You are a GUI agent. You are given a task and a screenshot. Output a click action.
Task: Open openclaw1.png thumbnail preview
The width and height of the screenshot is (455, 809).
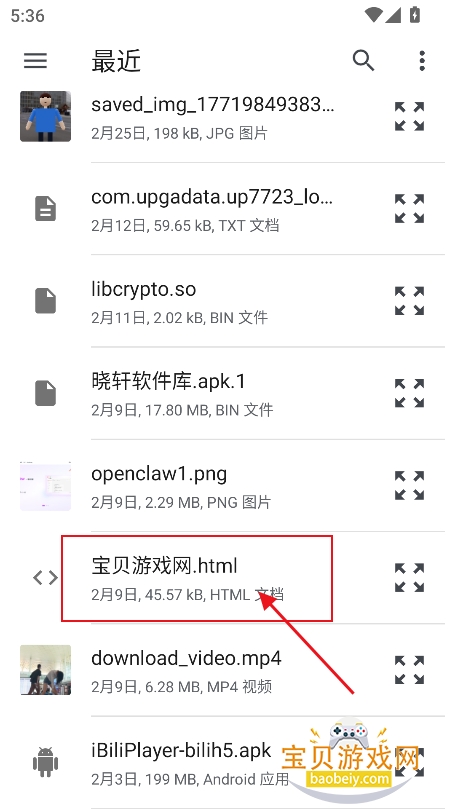pos(45,486)
